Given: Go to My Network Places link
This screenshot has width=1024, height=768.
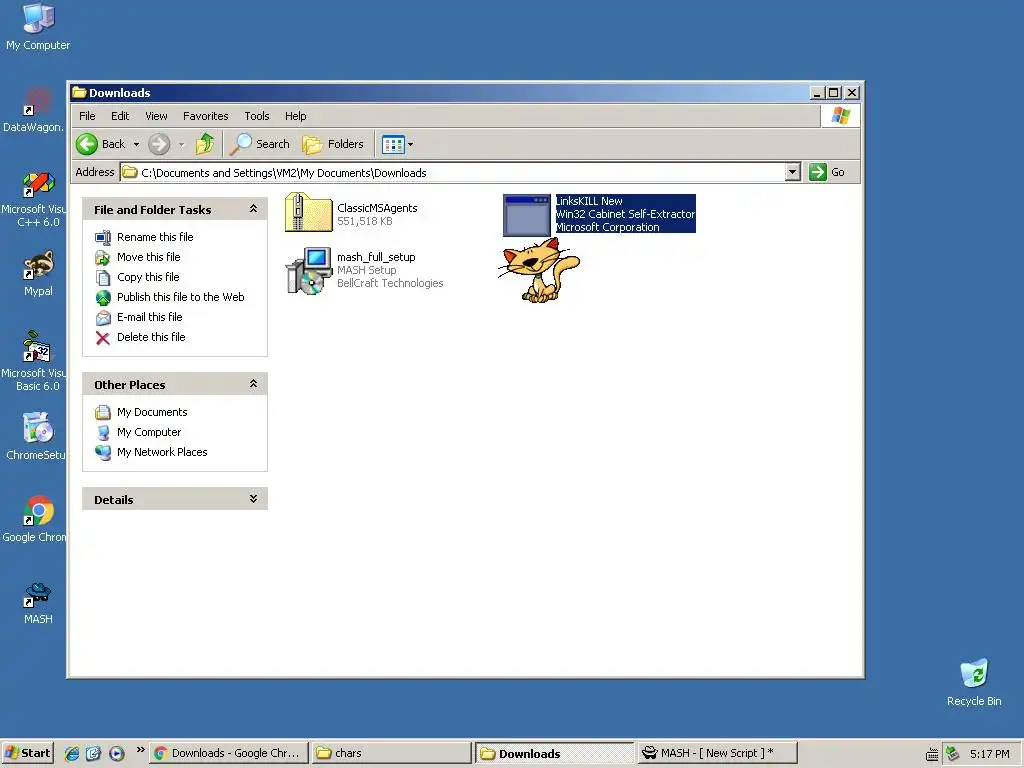Looking at the screenshot, I should 162,452.
